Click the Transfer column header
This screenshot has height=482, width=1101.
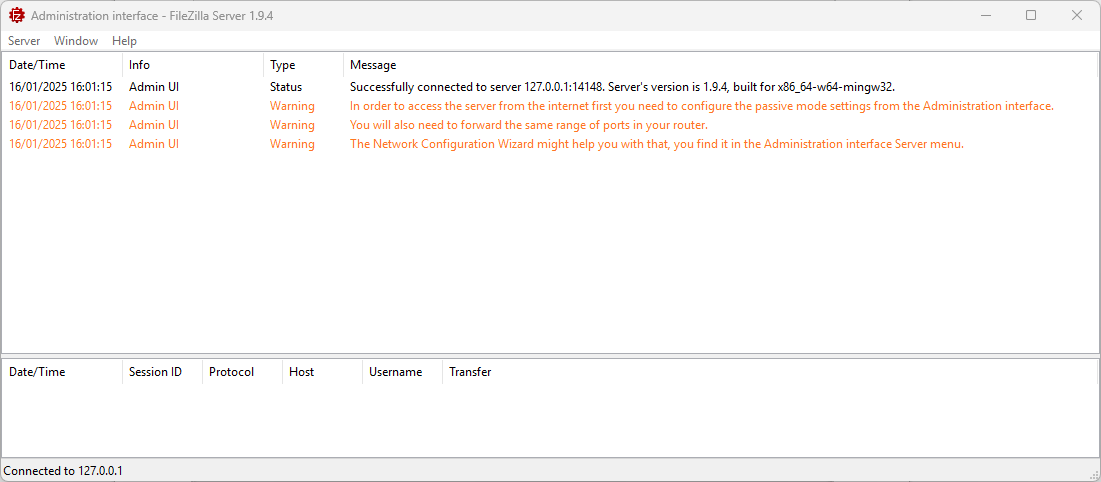(470, 372)
